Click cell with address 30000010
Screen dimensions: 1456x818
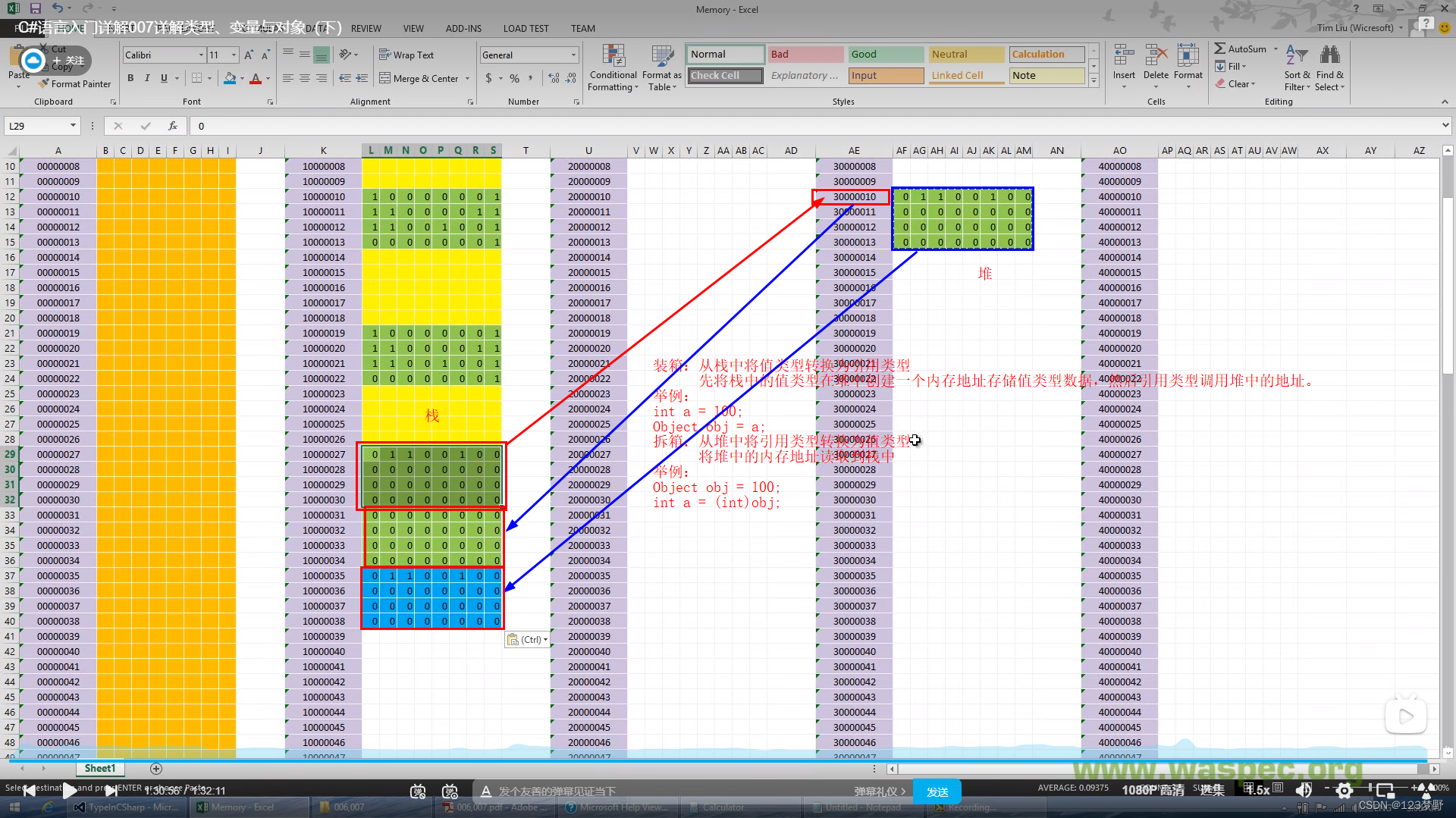tap(854, 197)
